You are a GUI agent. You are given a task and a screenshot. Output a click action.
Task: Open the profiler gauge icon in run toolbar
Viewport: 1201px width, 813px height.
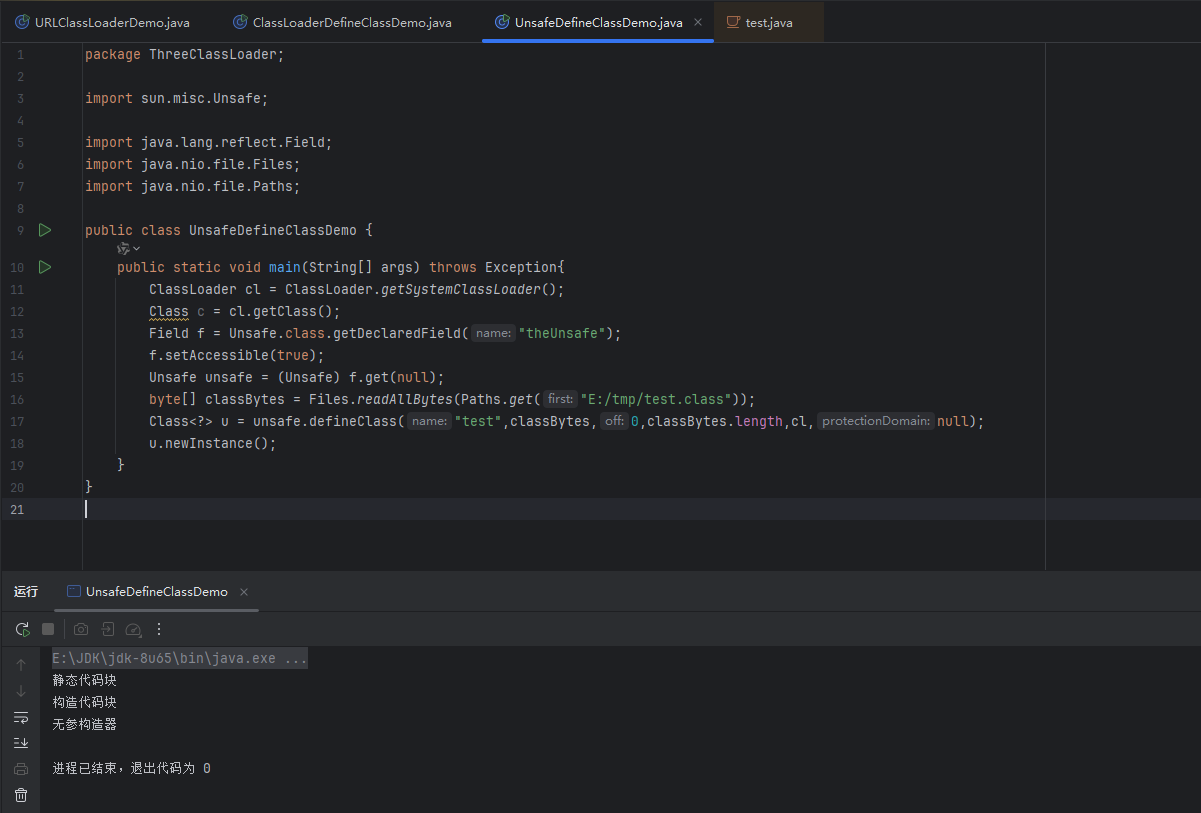pos(133,629)
